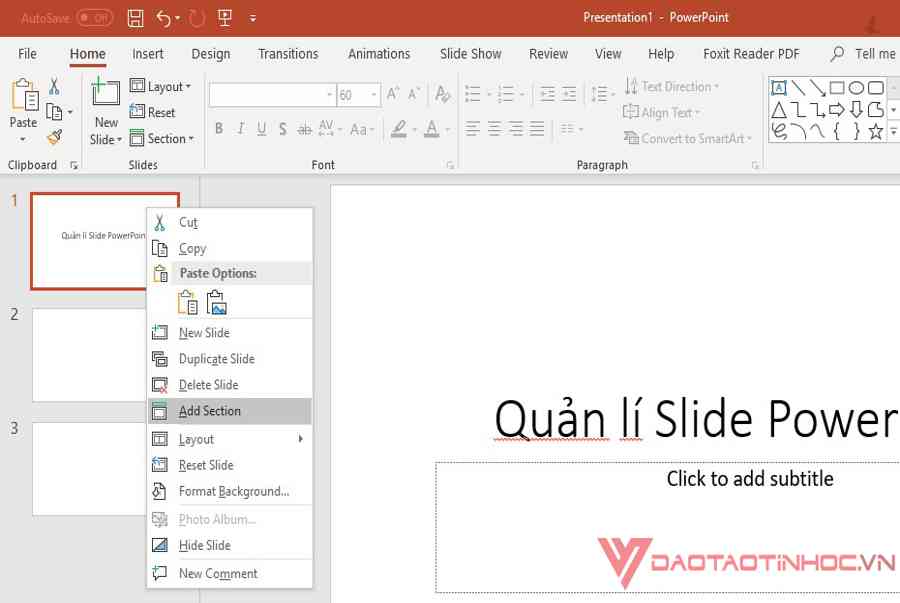Screen dimensions: 900x603
Task: Toggle Strikethrough formatting
Action: (304, 130)
